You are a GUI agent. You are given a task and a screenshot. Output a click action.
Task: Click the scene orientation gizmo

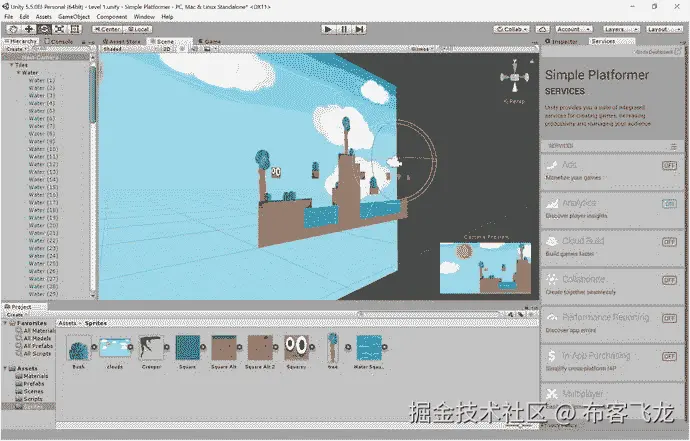(514, 77)
